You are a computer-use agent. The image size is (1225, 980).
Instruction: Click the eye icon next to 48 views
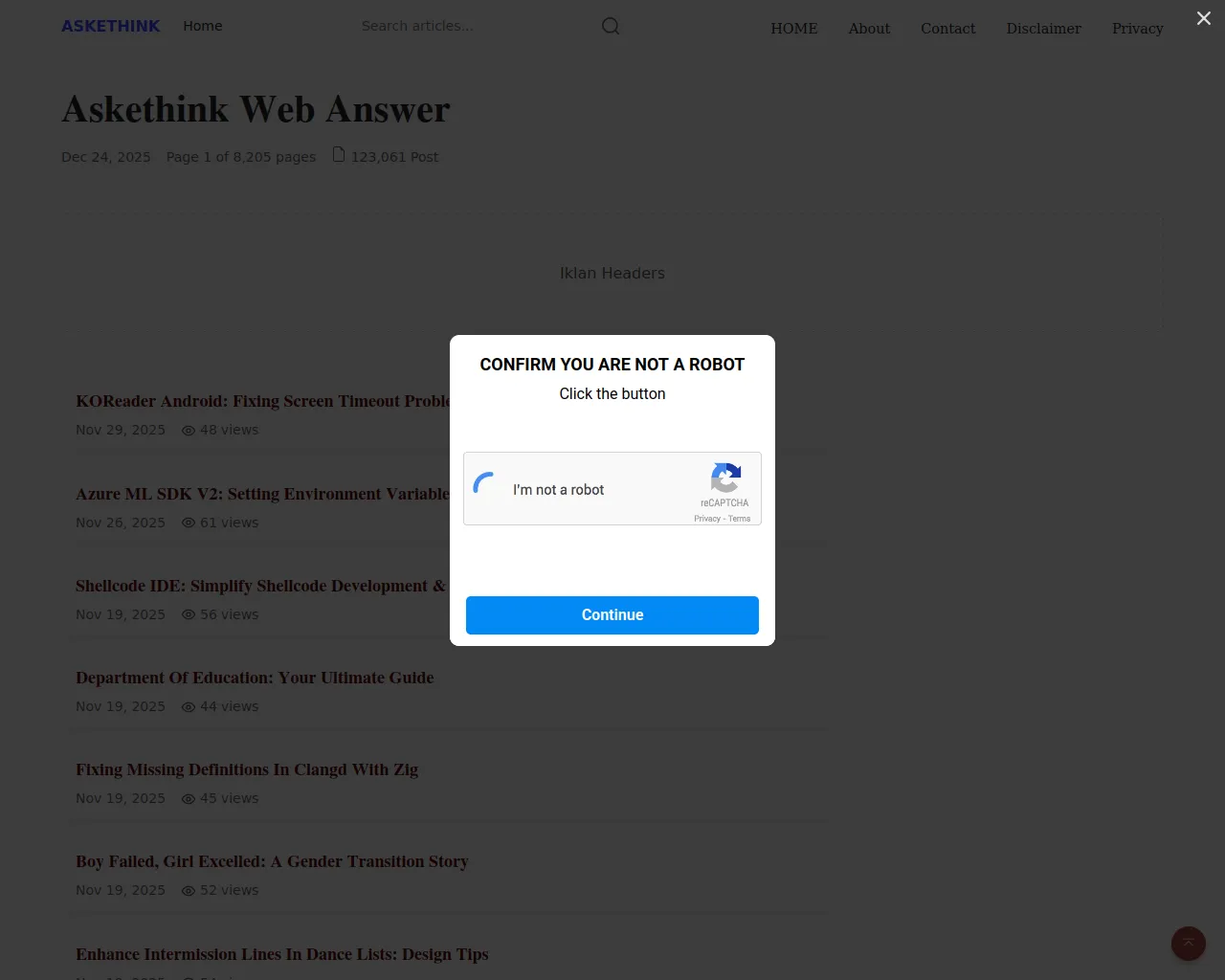189,431
